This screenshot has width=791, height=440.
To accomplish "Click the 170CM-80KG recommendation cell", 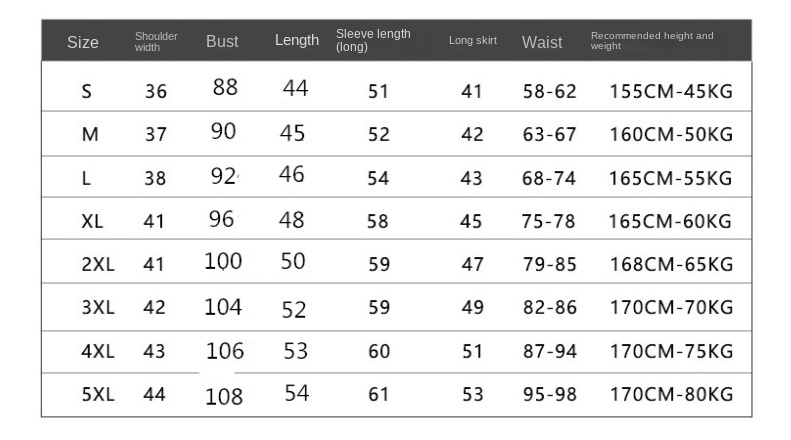I will pyautogui.click(x=671, y=394).
